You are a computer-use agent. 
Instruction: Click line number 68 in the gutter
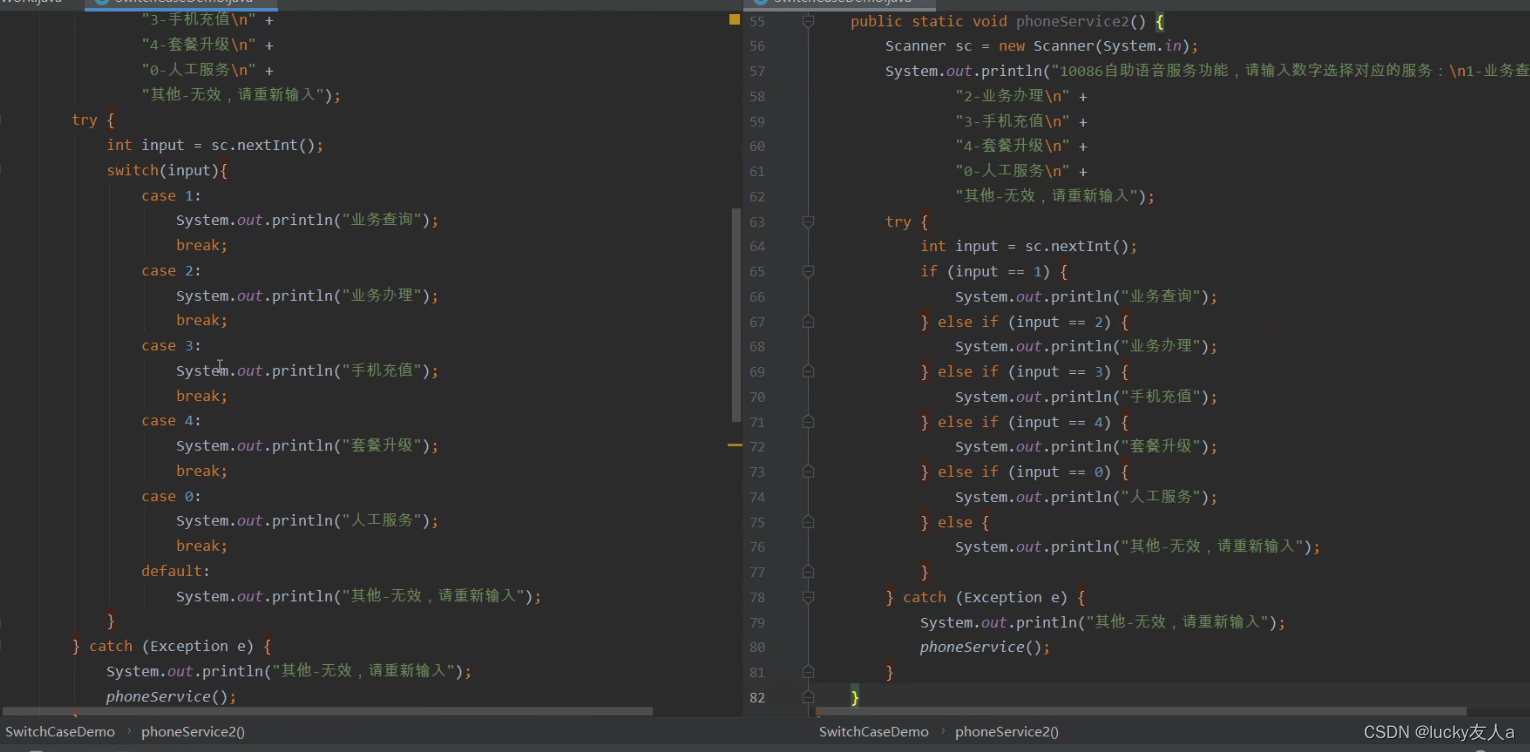pos(756,347)
